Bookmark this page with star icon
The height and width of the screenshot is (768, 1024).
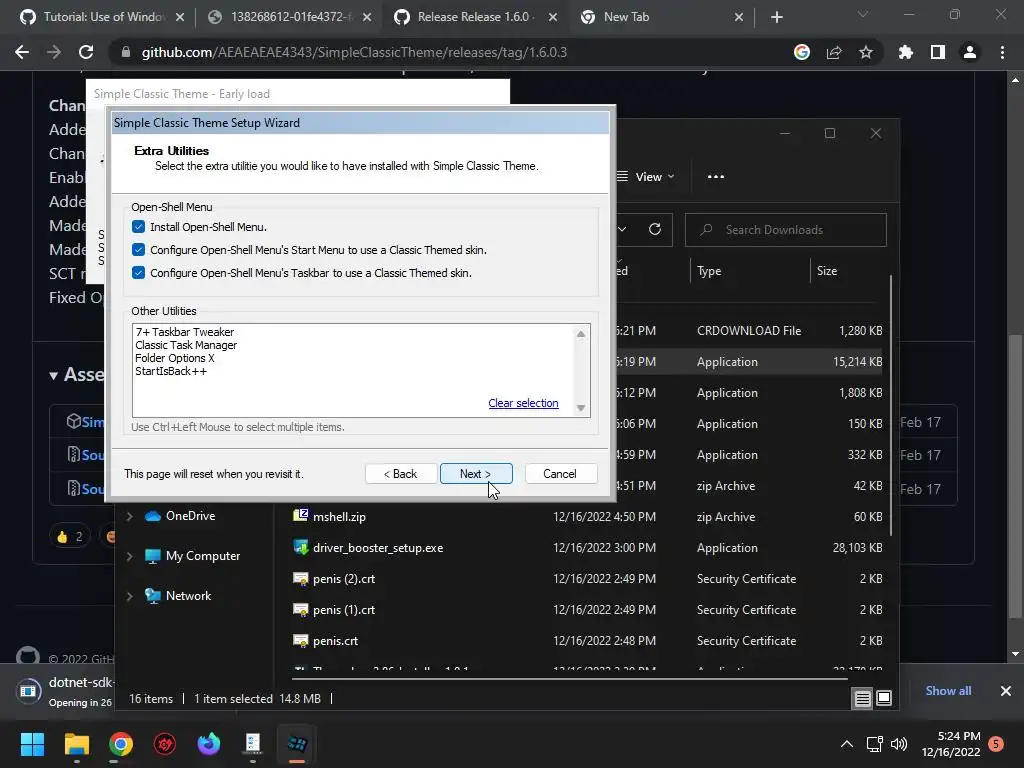point(866,52)
